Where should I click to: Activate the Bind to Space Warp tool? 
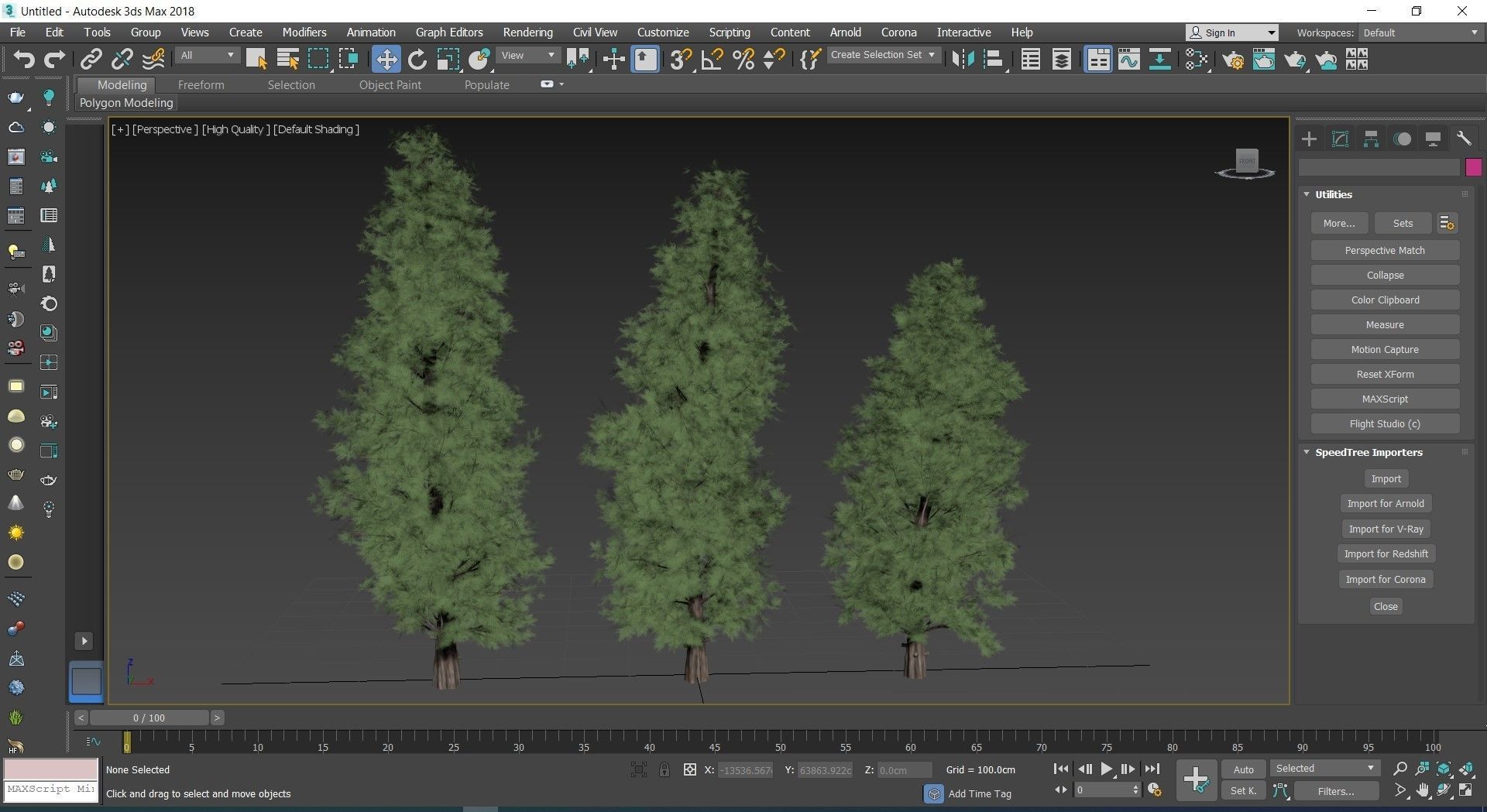(x=153, y=59)
